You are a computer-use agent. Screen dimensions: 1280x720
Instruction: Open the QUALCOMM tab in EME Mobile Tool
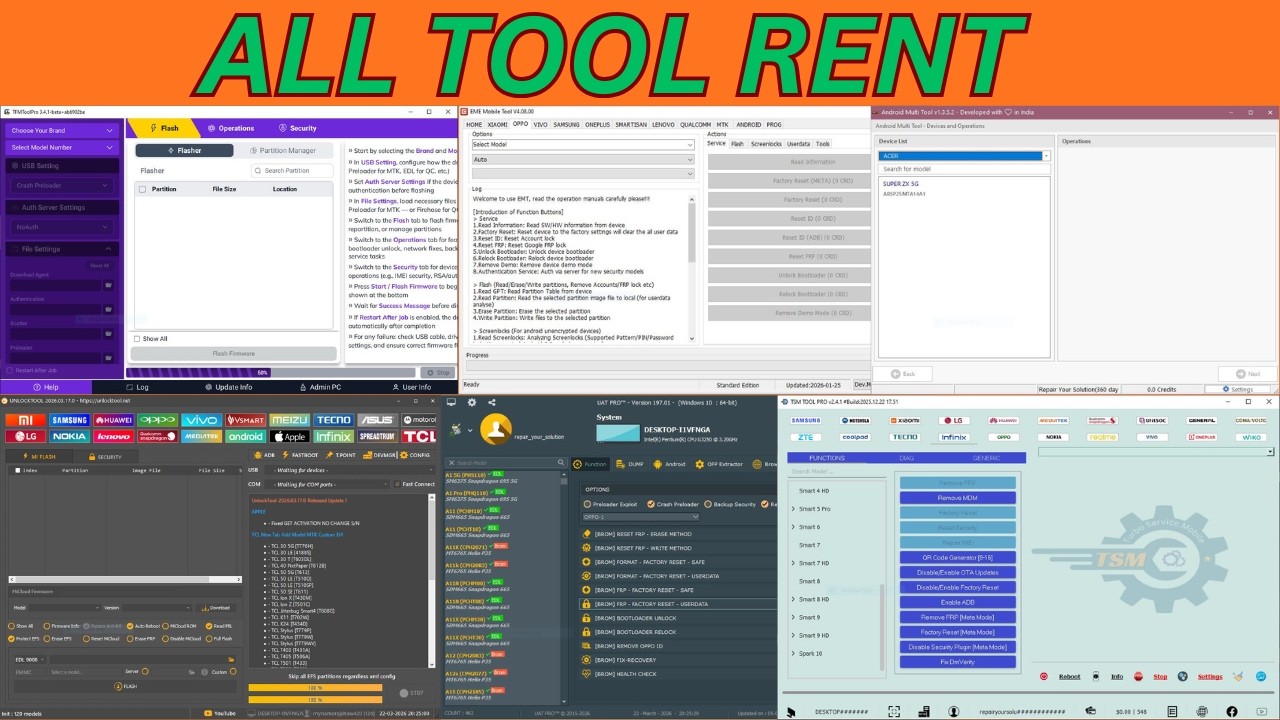pyautogui.click(x=695, y=125)
